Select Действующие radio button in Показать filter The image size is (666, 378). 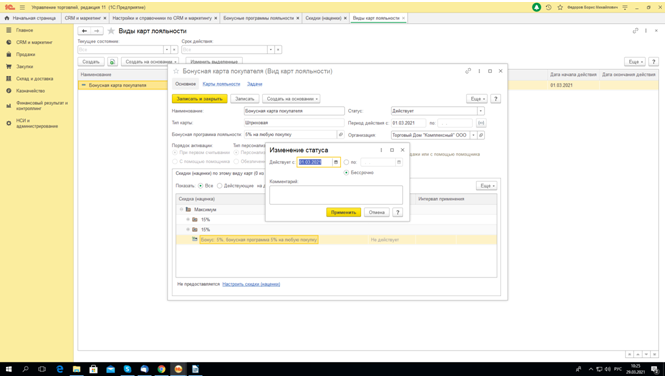[219, 186]
